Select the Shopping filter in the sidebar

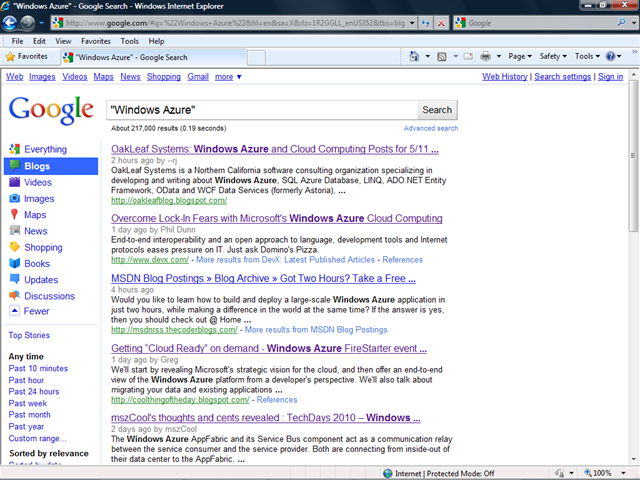tap(43, 247)
